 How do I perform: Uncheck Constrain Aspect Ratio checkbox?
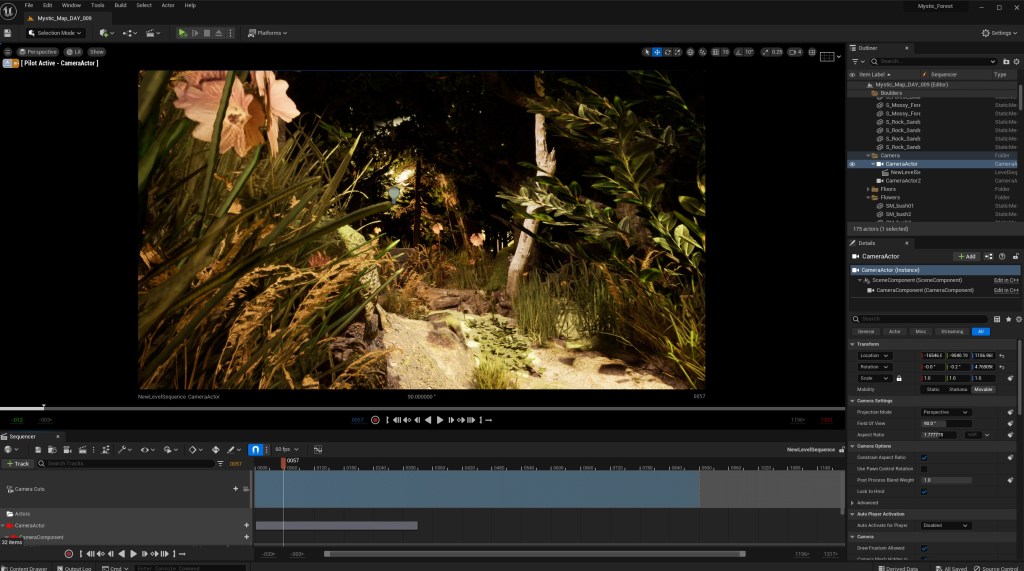coord(923,457)
